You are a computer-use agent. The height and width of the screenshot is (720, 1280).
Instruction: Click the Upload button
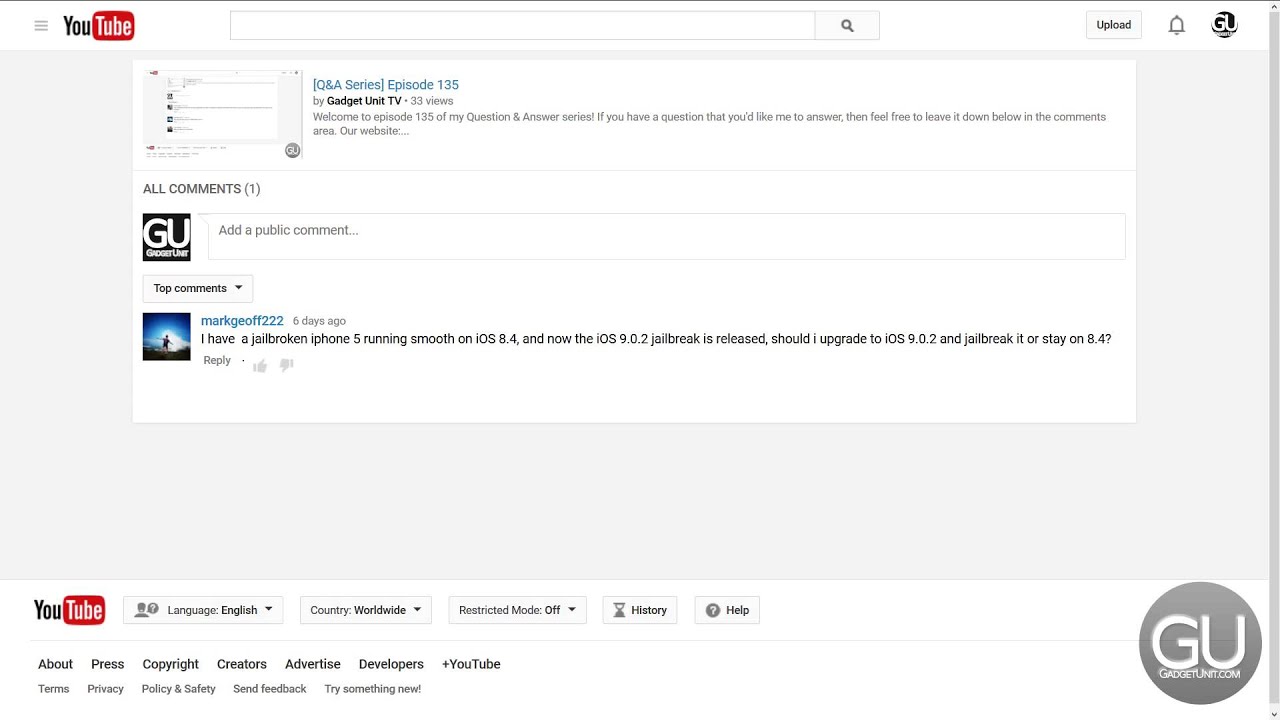tap(1113, 25)
